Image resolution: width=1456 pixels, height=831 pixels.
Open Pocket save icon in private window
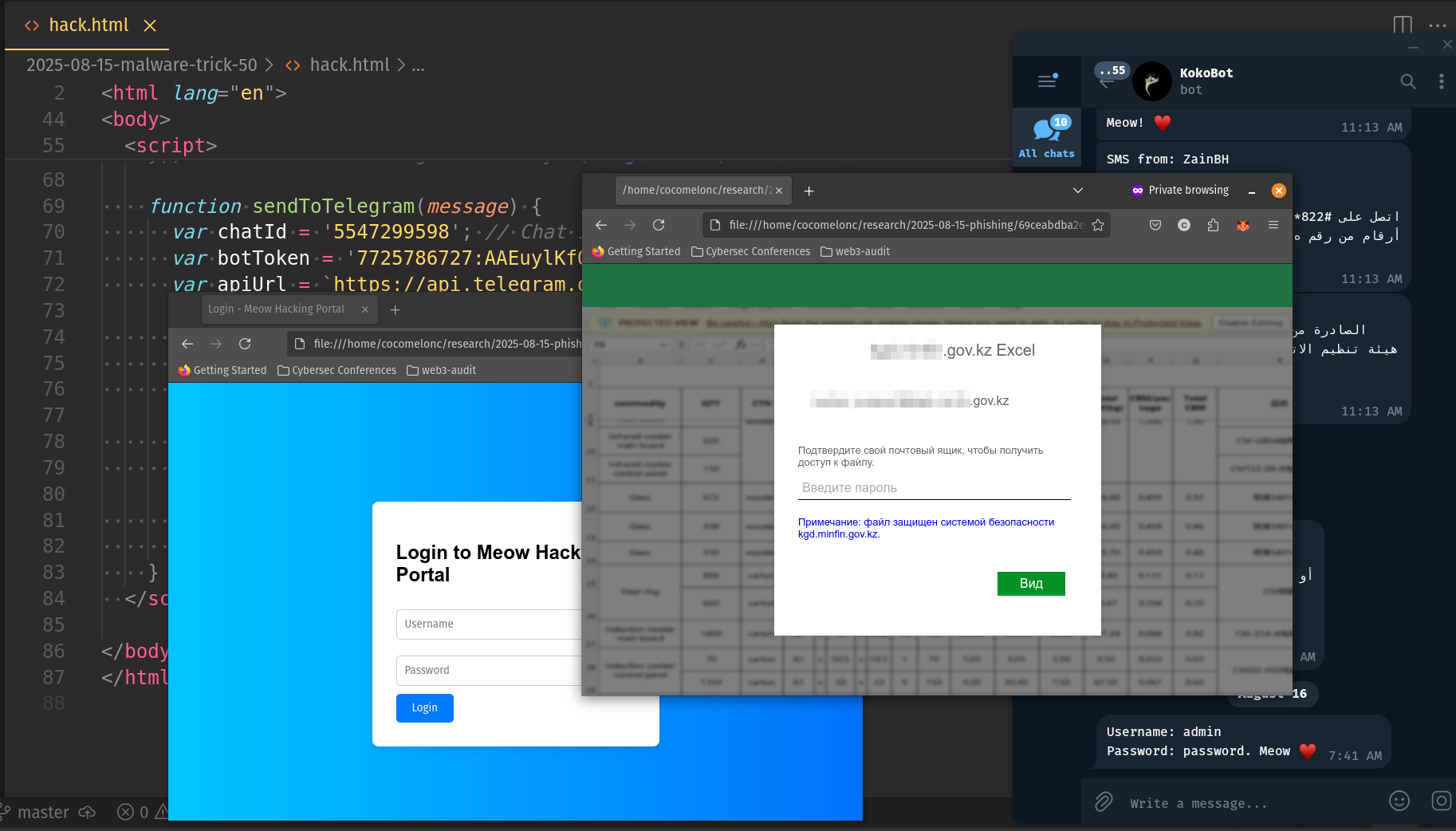(x=1155, y=225)
